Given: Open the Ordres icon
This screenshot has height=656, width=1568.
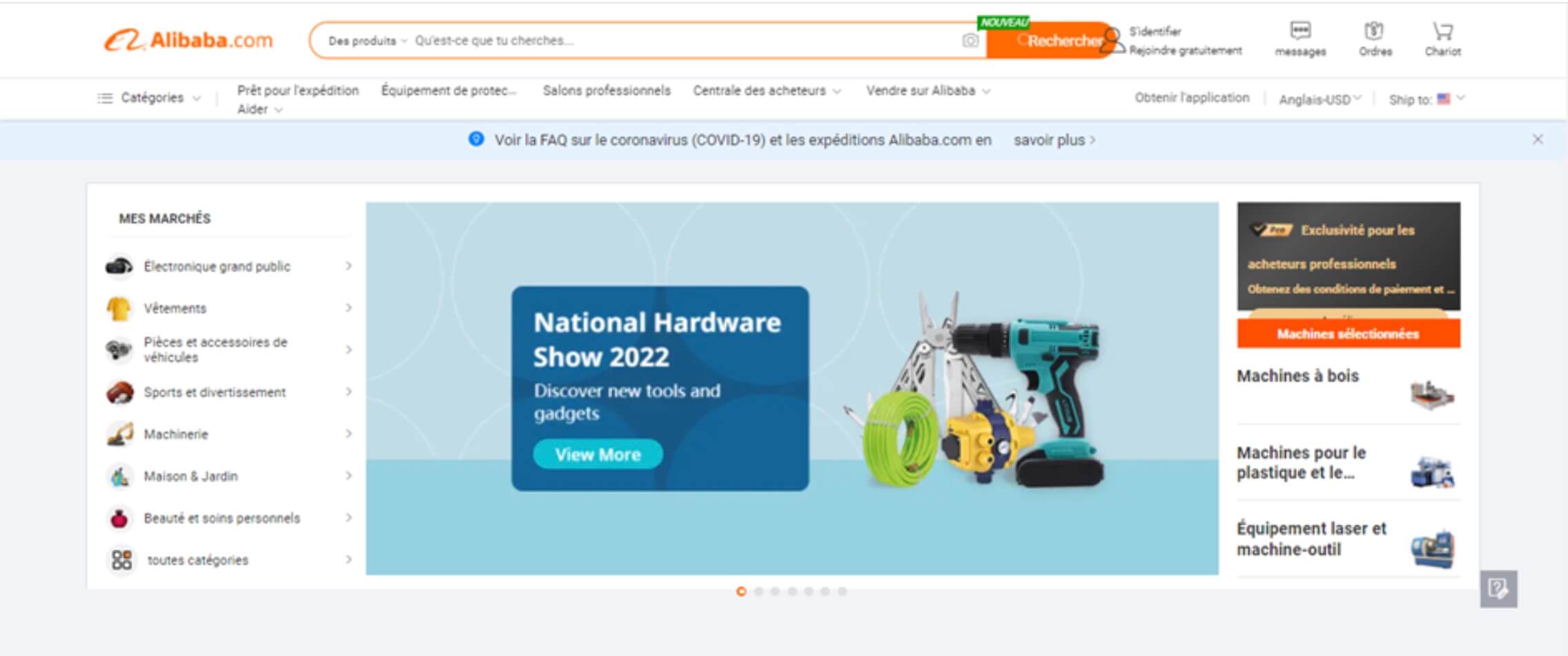Looking at the screenshot, I should click(x=1374, y=31).
